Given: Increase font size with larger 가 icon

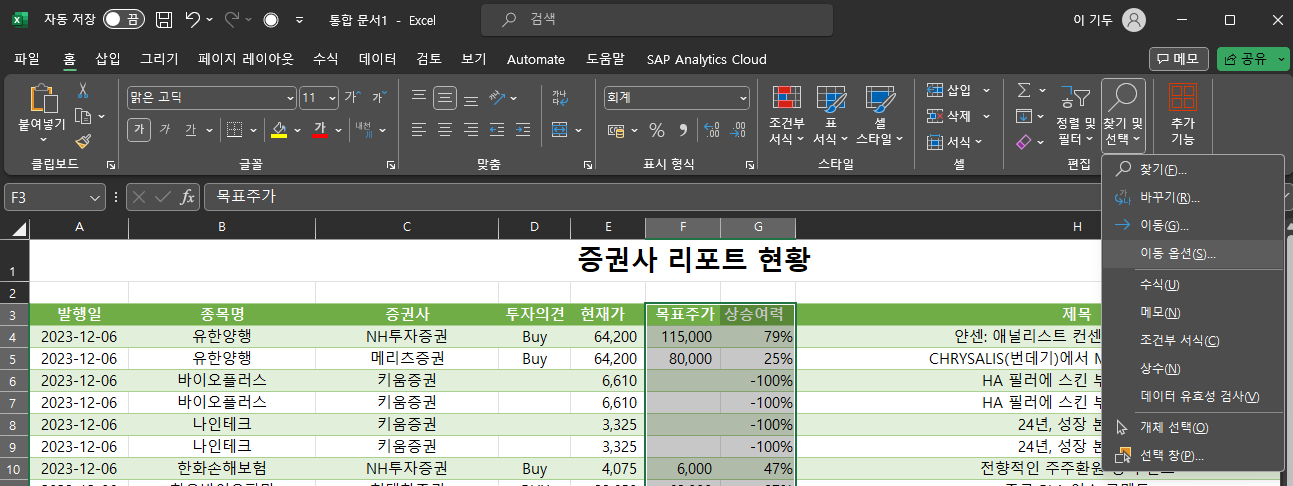Looking at the screenshot, I should [351, 98].
